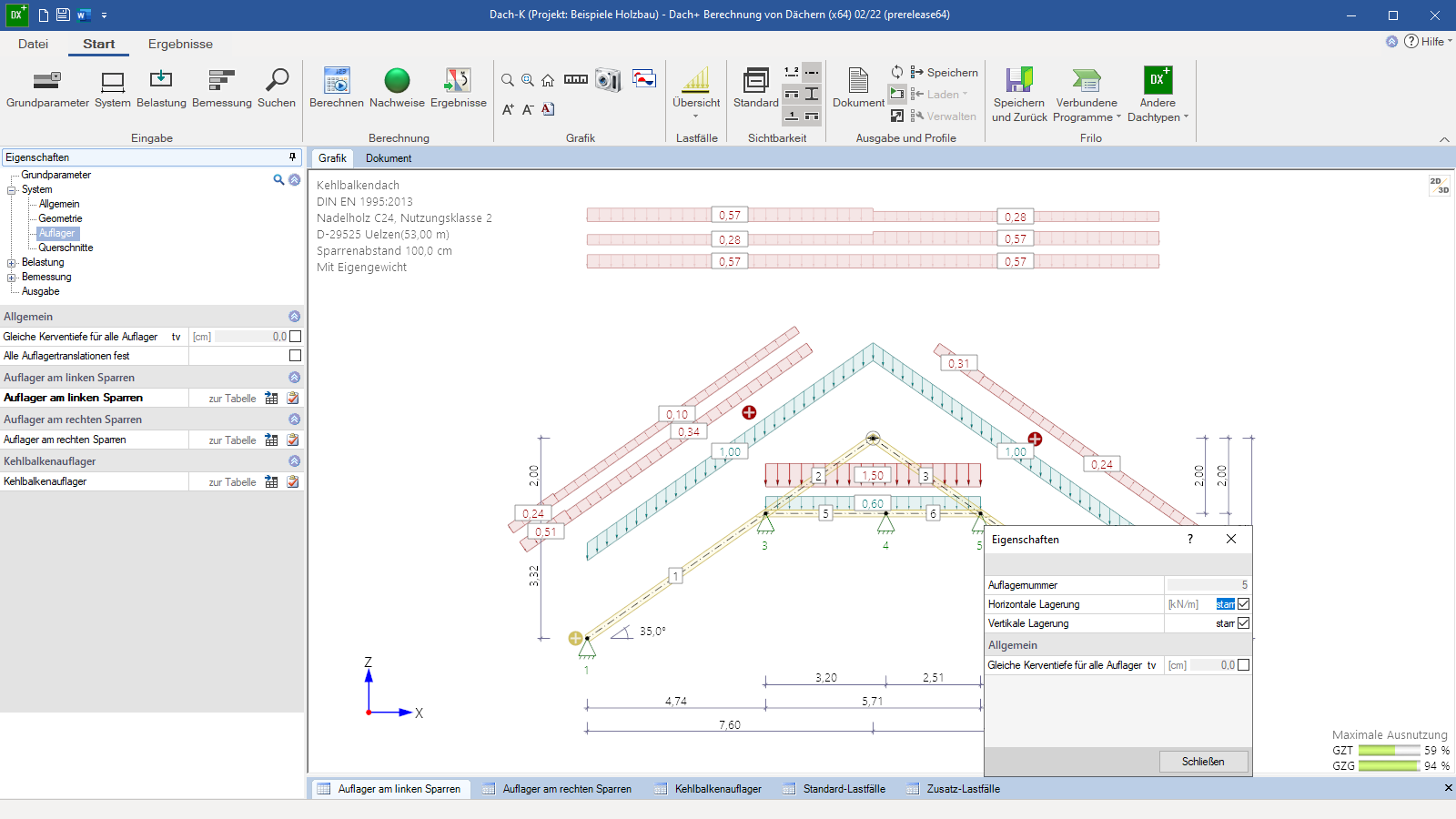Image resolution: width=1456 pixels, height=819 pixels.
Task: Expand the Übersicht Lastfälle dropdown
Action: coord(696,116)
